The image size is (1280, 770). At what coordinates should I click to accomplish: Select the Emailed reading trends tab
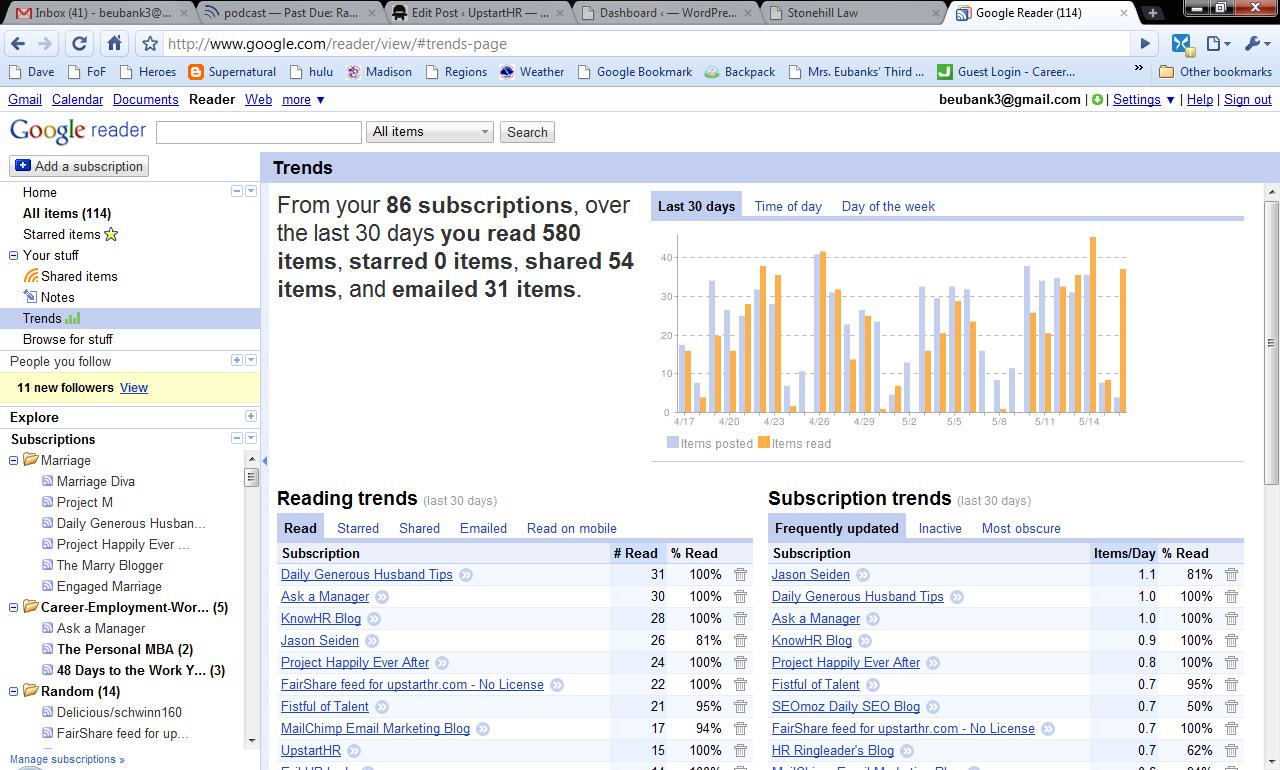pos(483,529)
